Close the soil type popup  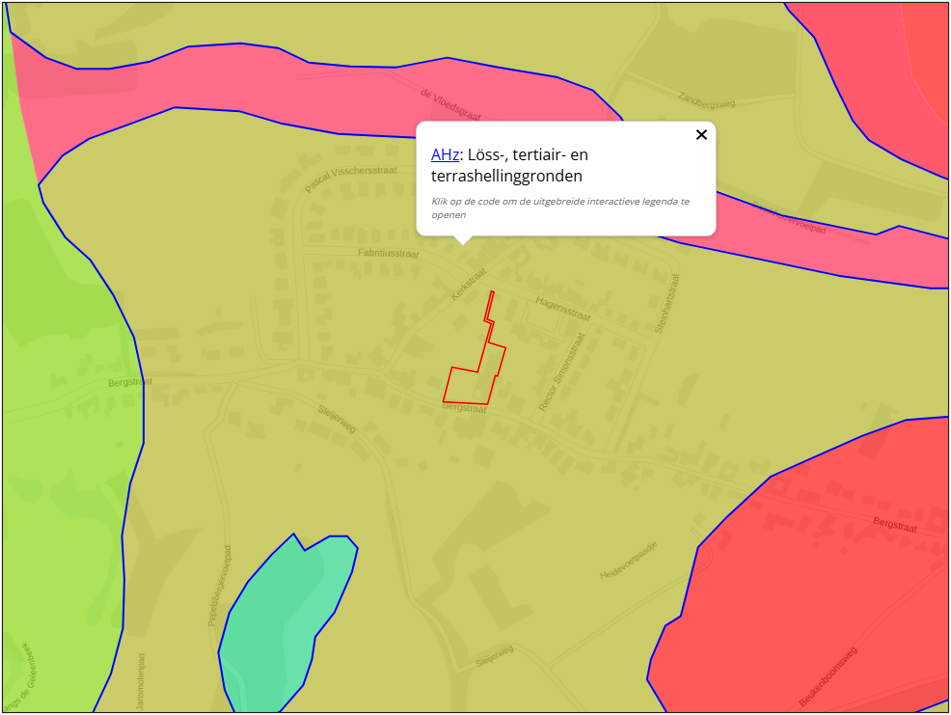701,135
